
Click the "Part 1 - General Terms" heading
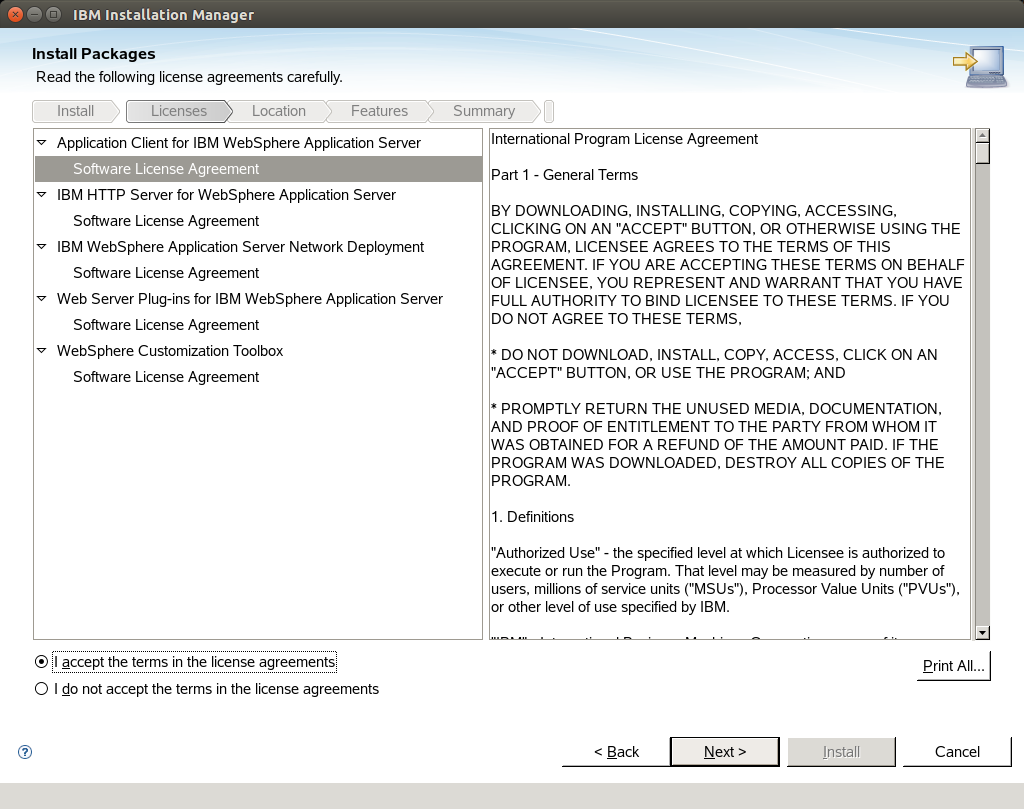564,175
